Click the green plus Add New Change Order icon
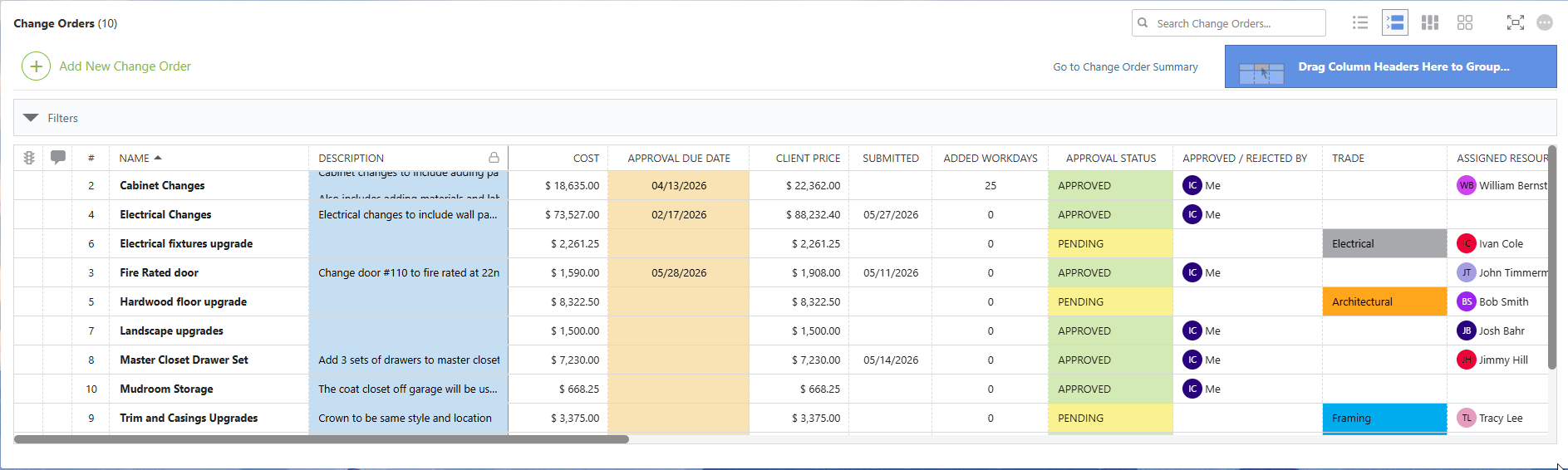 [x=36, y=66]
